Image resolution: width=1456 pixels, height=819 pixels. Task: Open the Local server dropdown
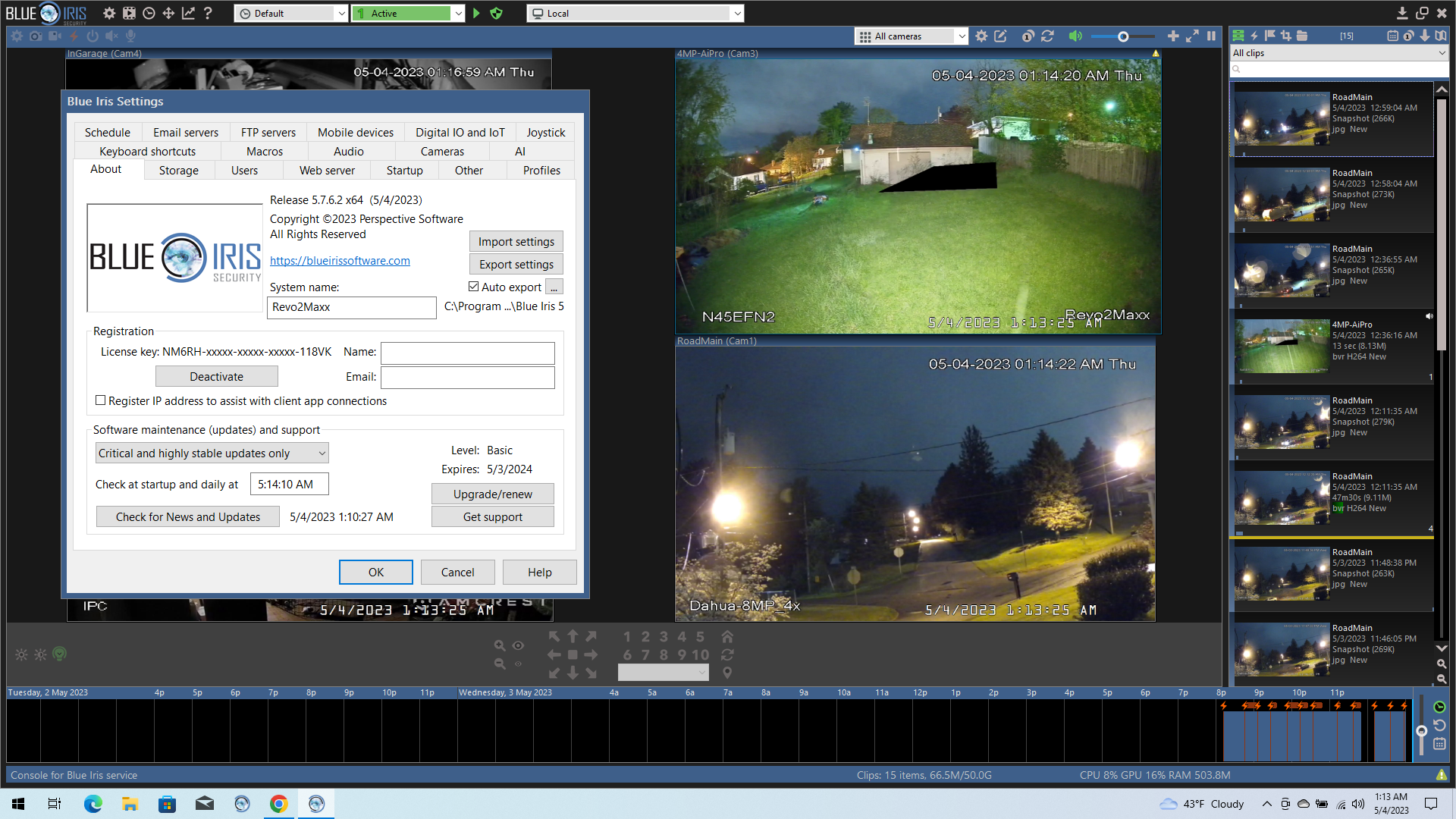[635, 13]
